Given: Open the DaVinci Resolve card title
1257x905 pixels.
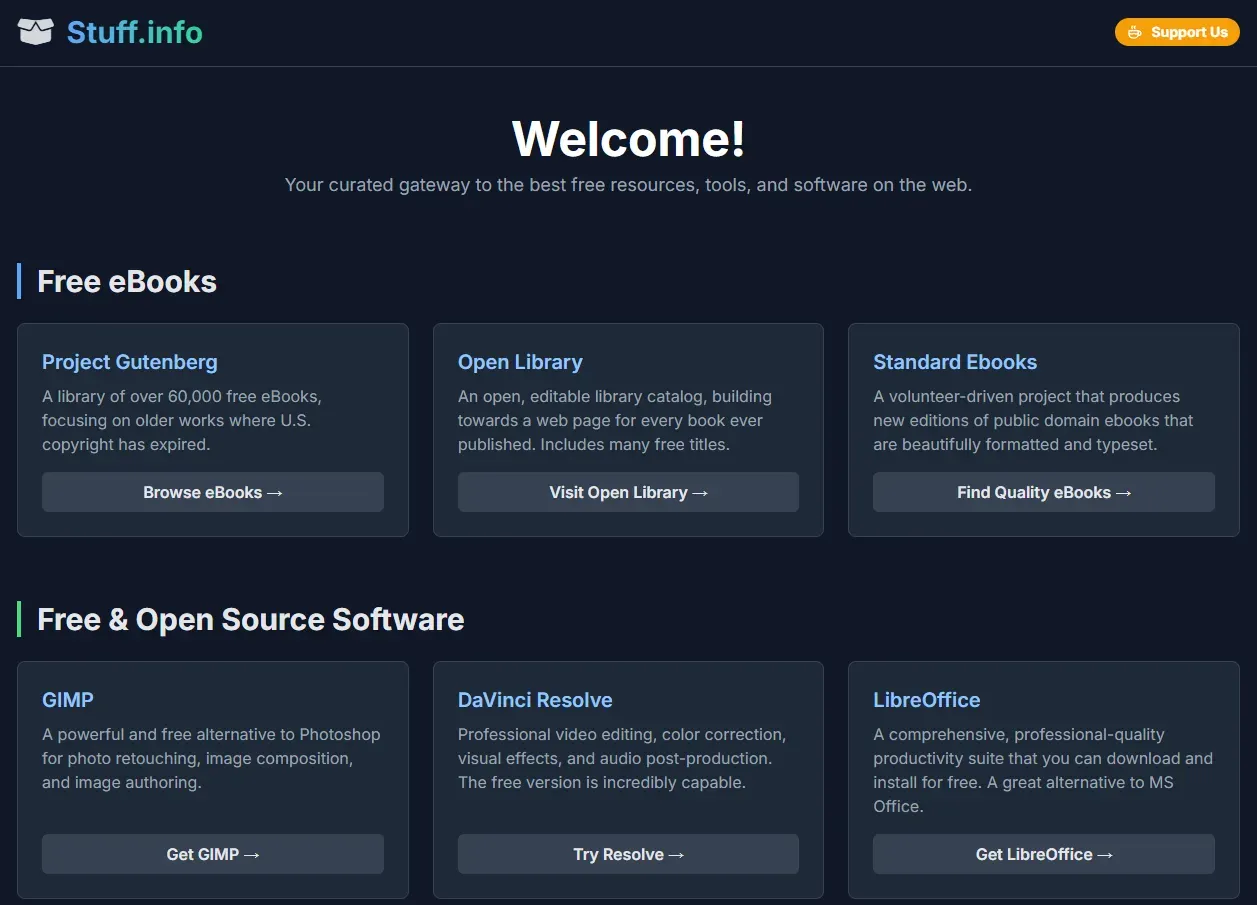Looking at the screenshot, I should pyautogui.click(x=535, y=700).
